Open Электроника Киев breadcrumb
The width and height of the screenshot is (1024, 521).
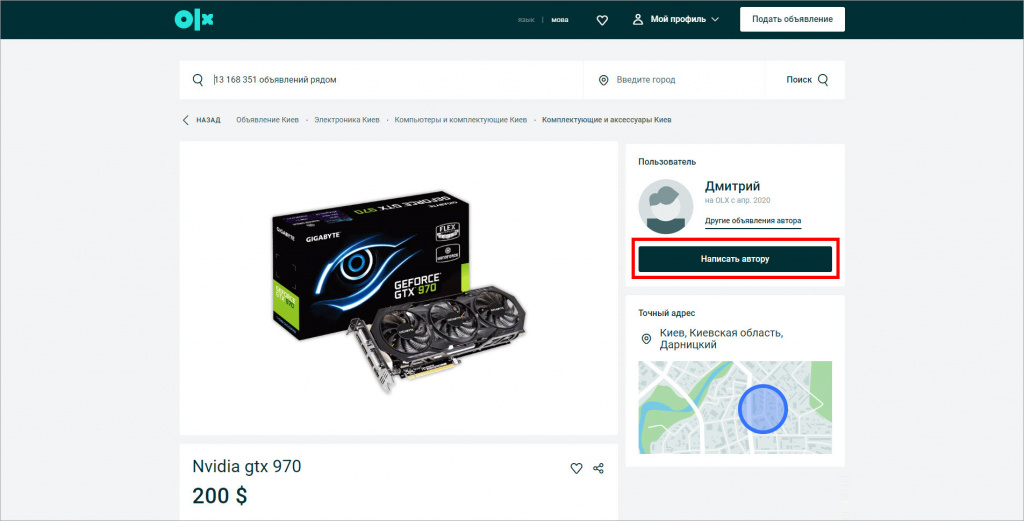tap(347, 120)
